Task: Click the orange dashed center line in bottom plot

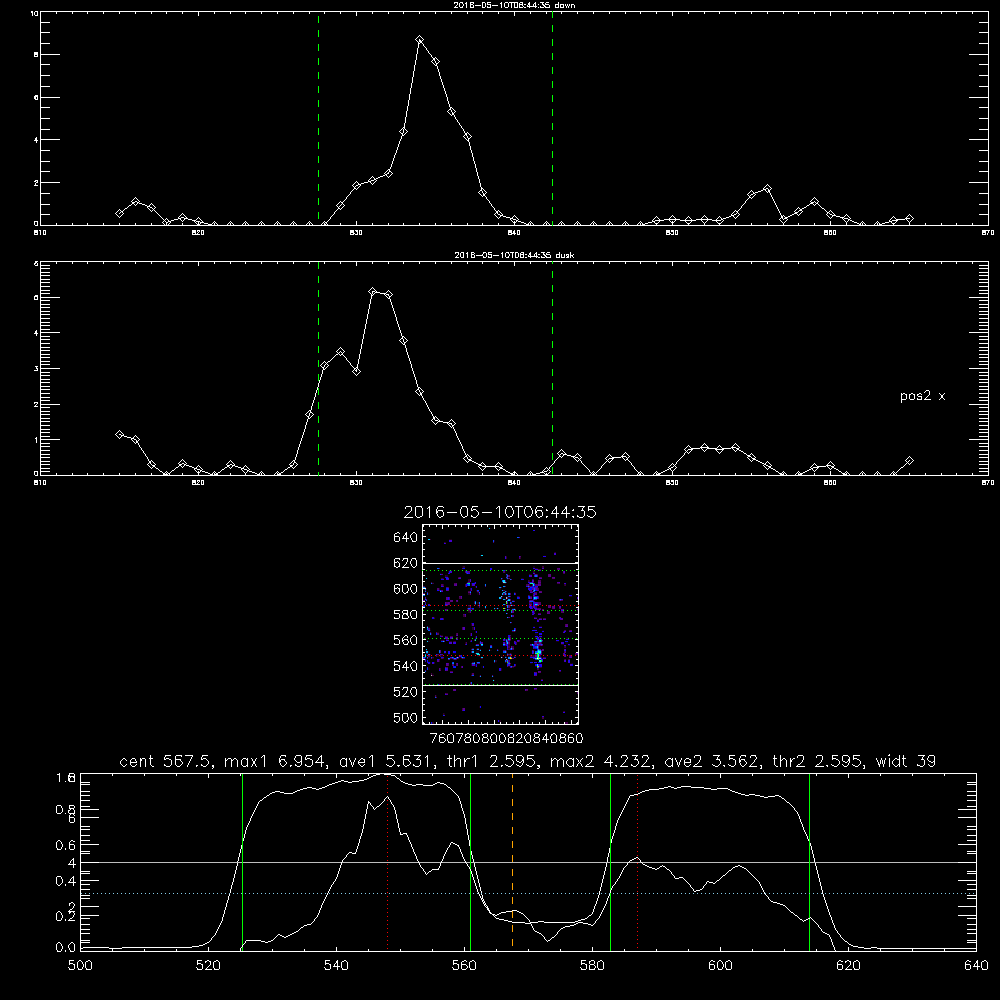Action: click(512, 861)
